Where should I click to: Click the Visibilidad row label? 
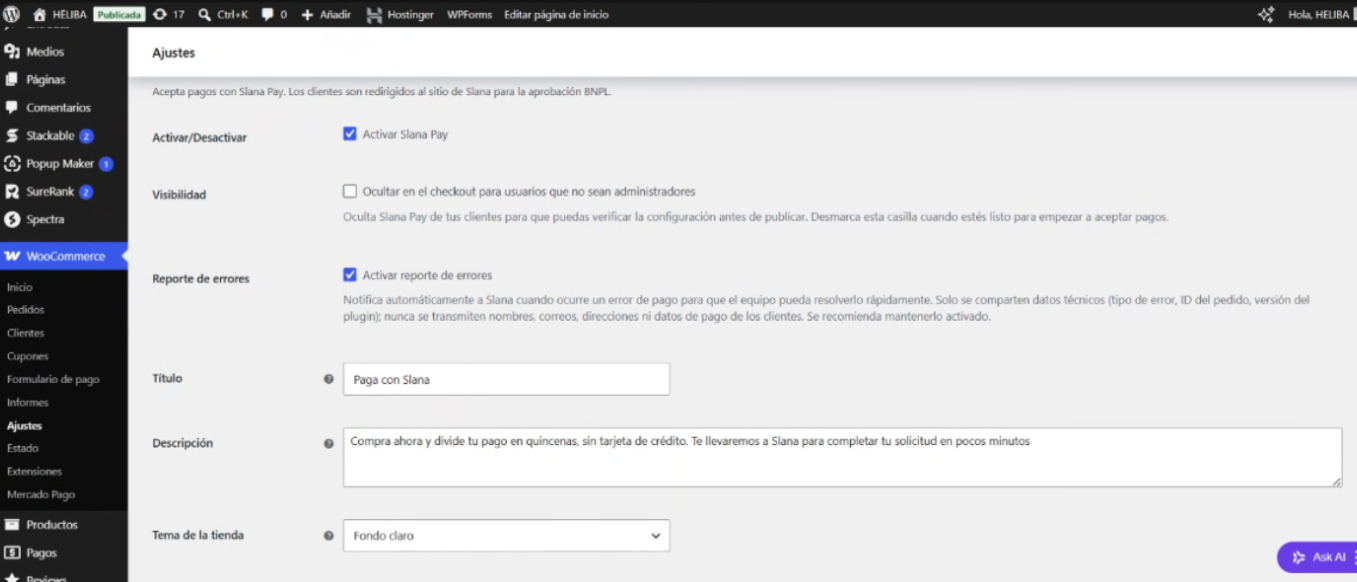pos(179,194)
